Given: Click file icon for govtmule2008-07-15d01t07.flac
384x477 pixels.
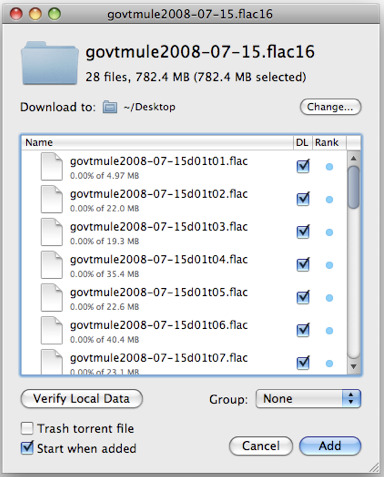Looking at the screenshot, I should tap(52, 361).
